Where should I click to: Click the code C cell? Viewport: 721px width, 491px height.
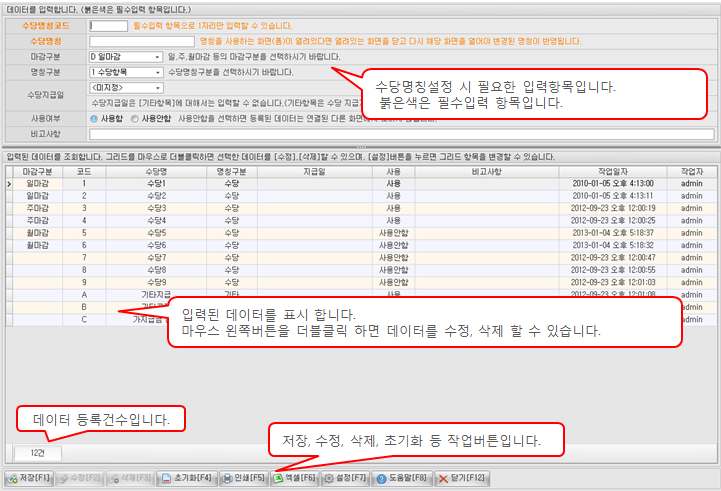coord(84,320)
